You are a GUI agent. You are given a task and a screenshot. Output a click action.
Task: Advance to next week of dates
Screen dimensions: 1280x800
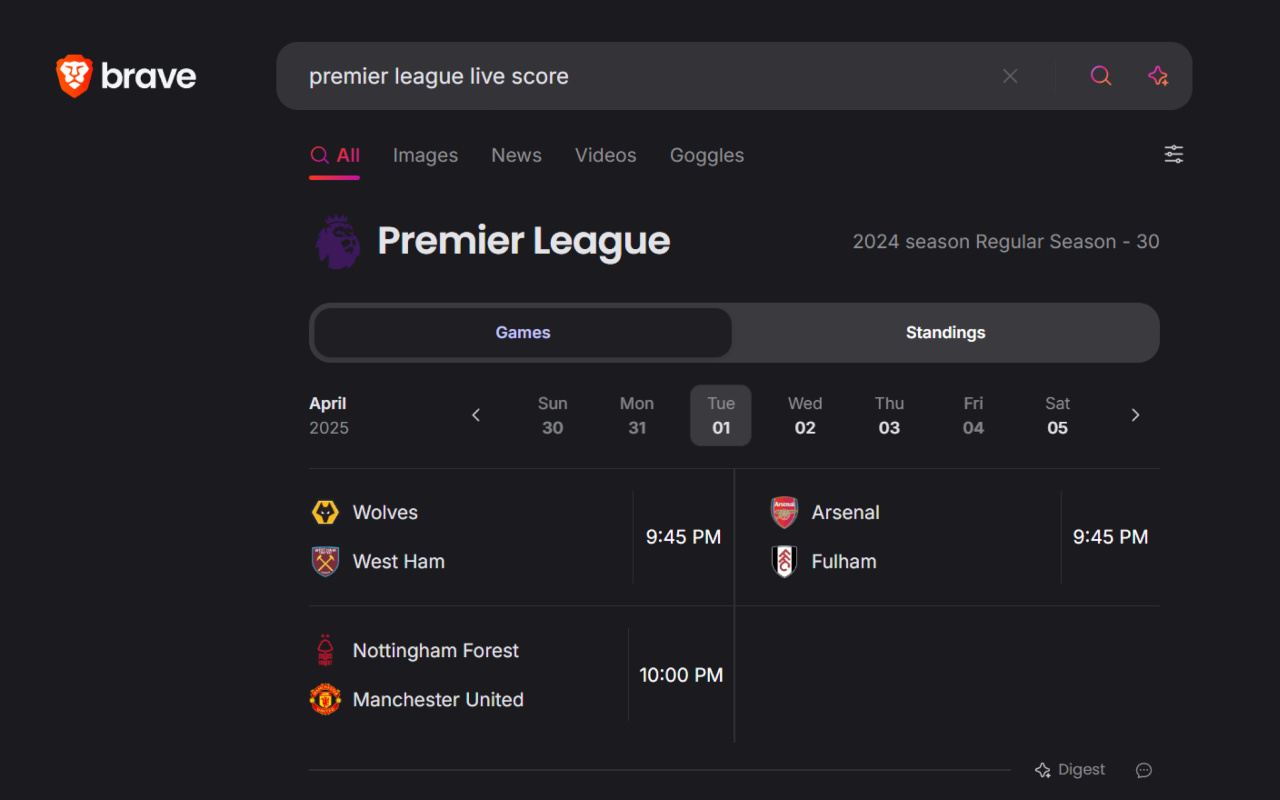coord(1135,415)
